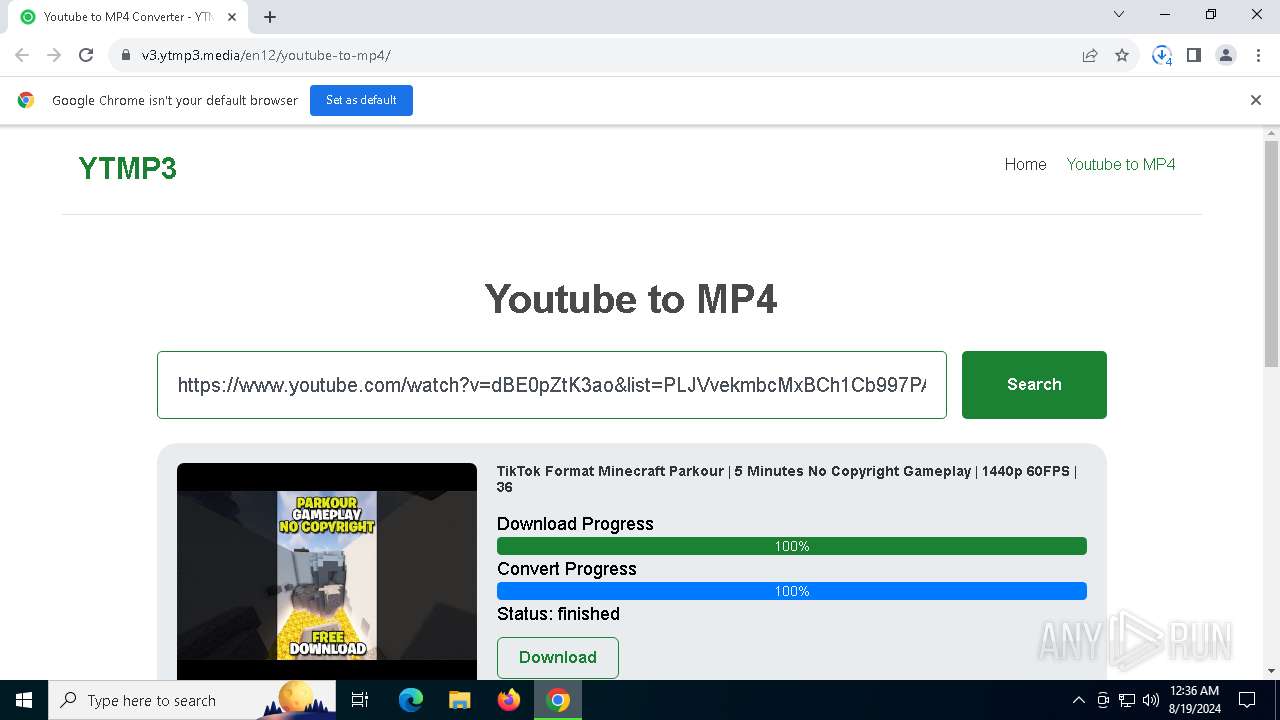Open the Chrome profile avatar
The image size is (1280, 720).
[x=1226, y=55]
